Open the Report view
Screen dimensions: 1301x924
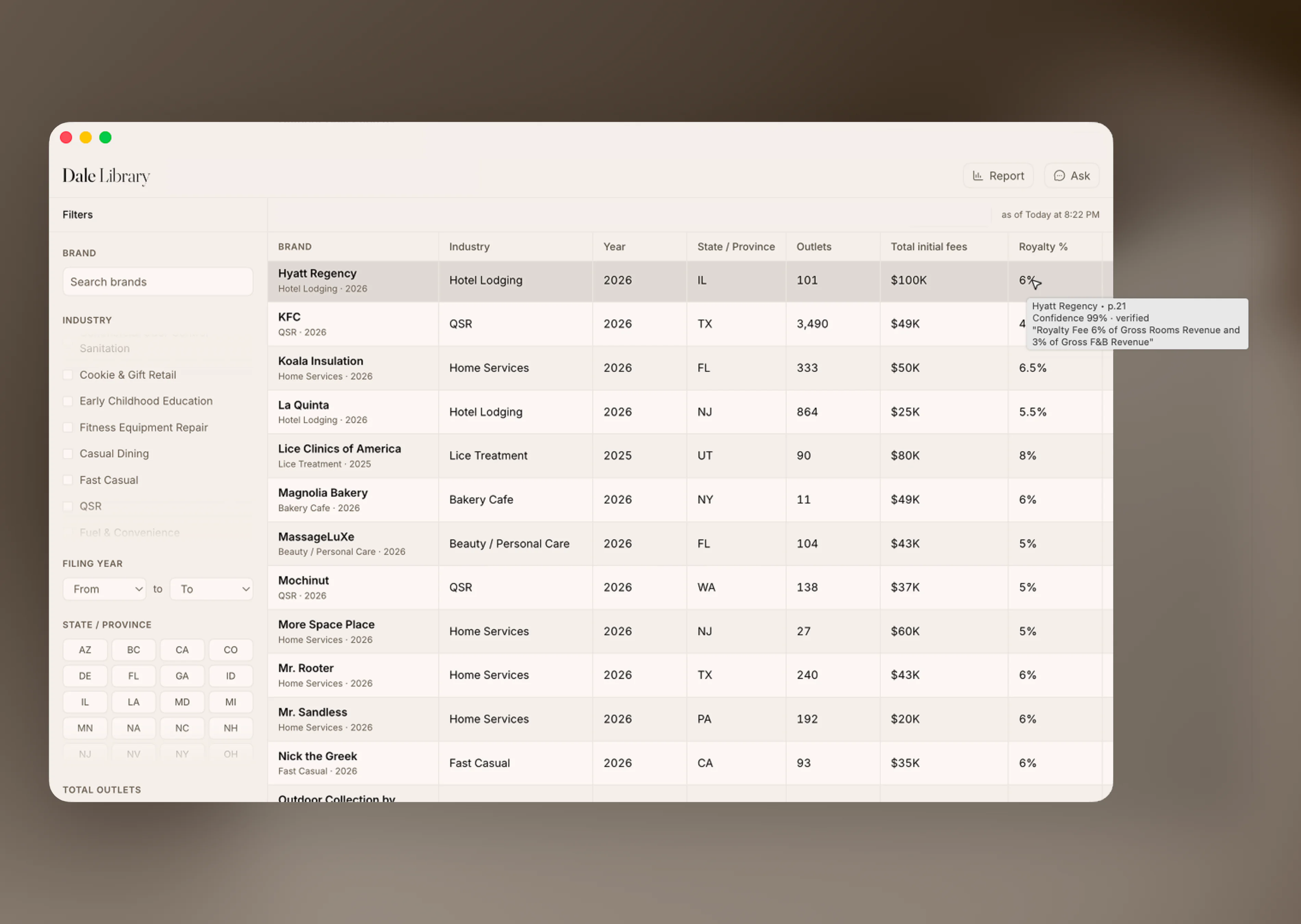[x=998, y=176]
